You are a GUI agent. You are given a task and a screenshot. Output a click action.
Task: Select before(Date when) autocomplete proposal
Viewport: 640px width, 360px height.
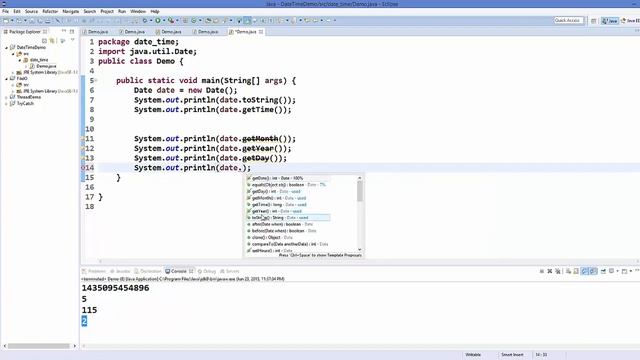[289, 231]
